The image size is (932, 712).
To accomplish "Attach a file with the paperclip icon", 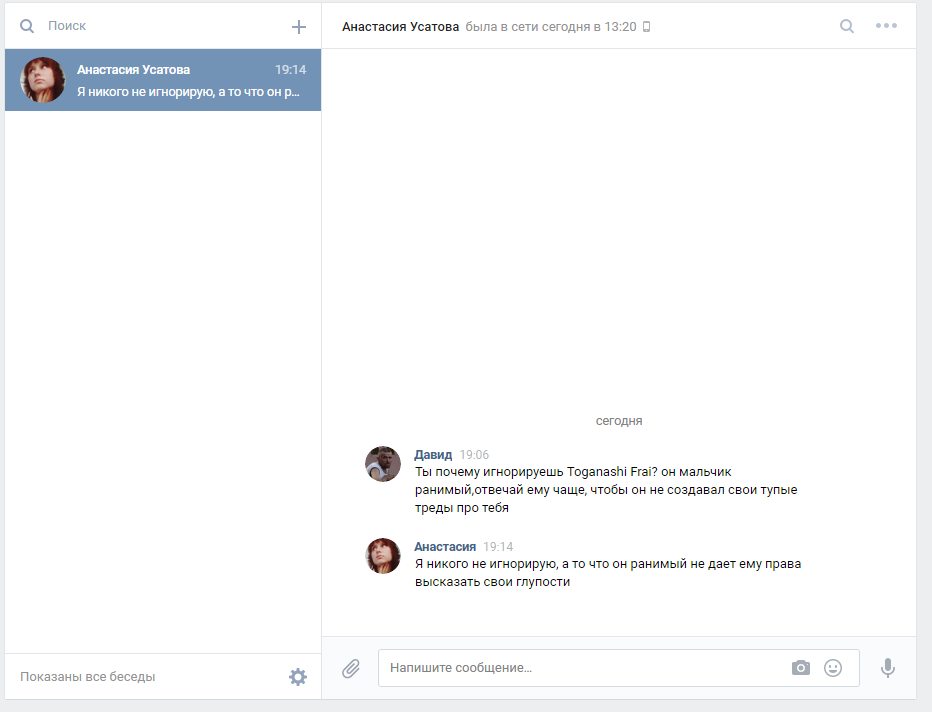I will (x=351, y=668).
